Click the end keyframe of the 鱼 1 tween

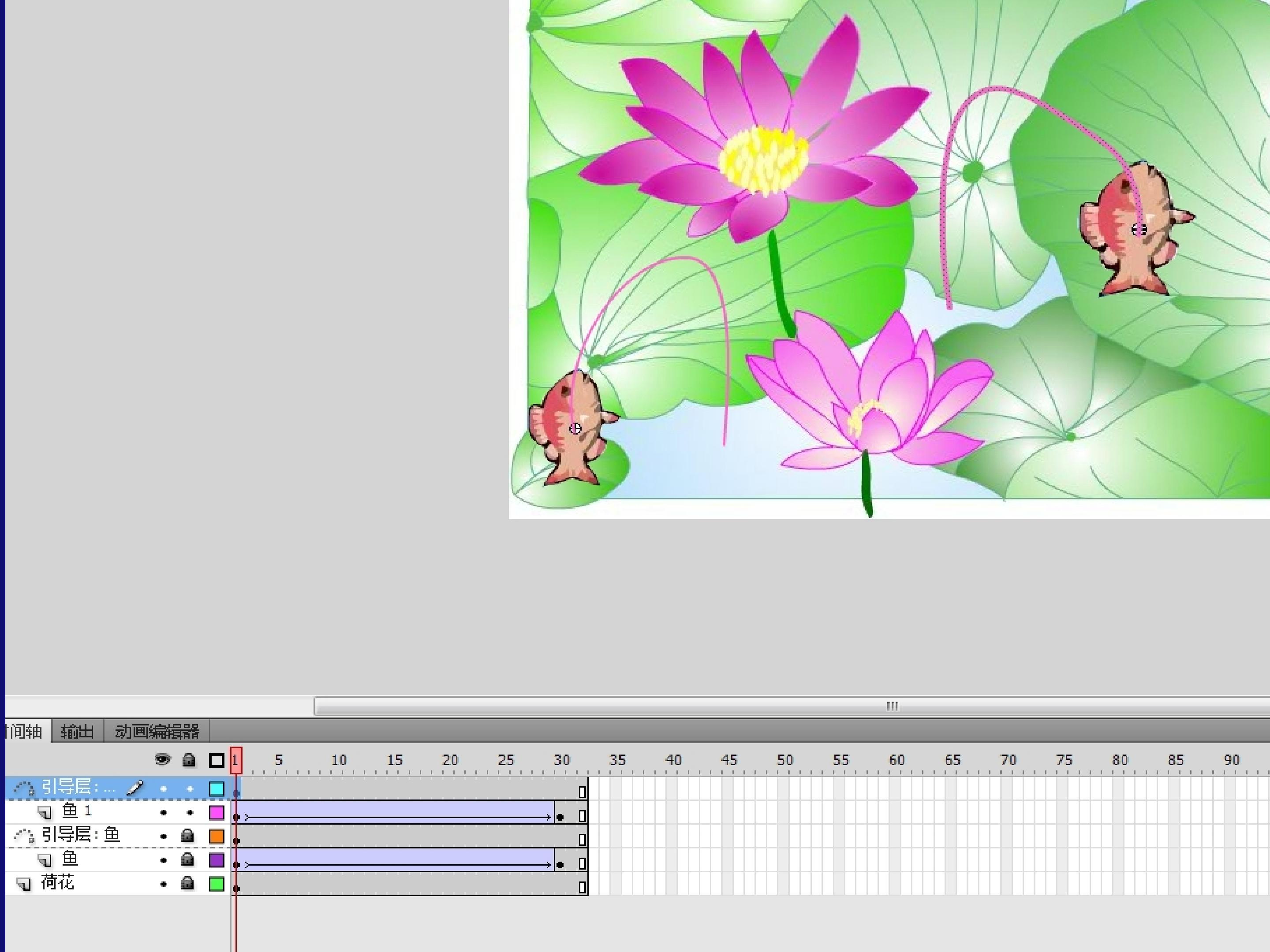click(x=560, y=817)
